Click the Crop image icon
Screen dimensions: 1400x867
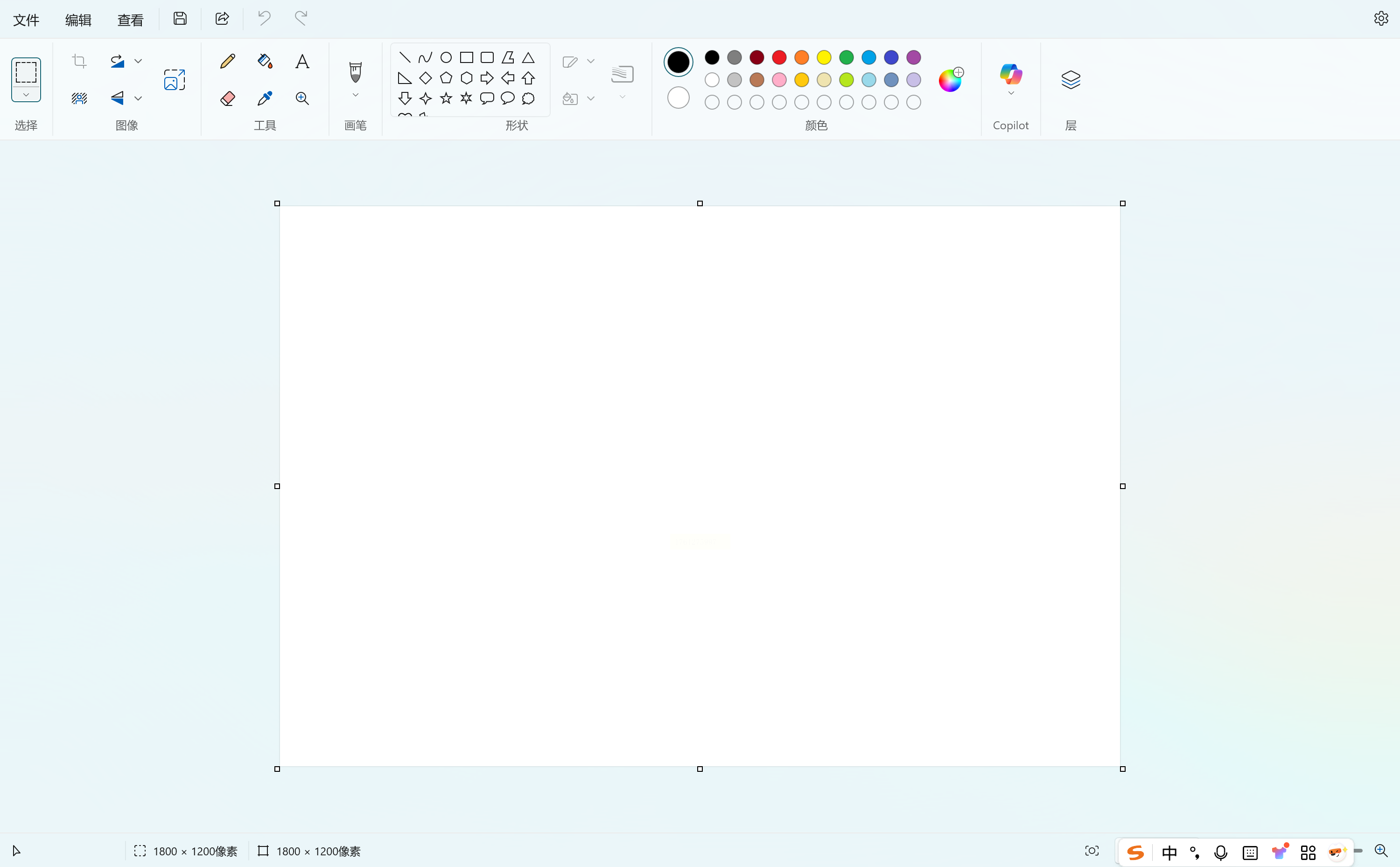pyautogui.click(x=79, y=61)
